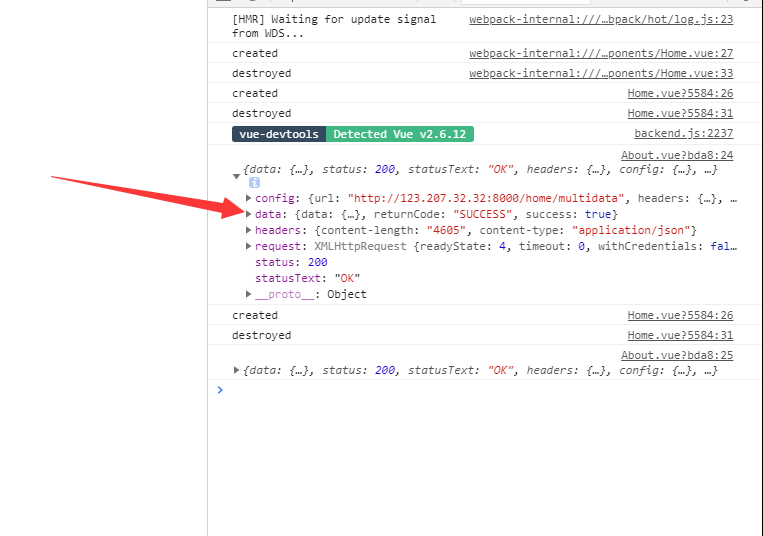Open About.vue?bda8:25 source link
The height and width of the screenshot is (536, 763).
tap(677, 356)
